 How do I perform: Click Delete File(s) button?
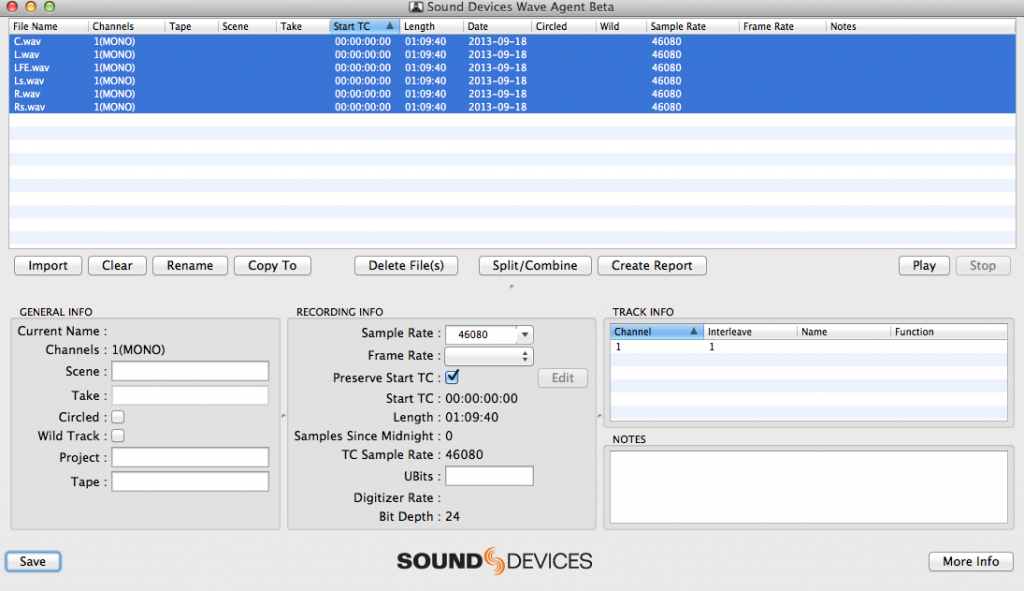pyautogui.click(x=406, y=266)
